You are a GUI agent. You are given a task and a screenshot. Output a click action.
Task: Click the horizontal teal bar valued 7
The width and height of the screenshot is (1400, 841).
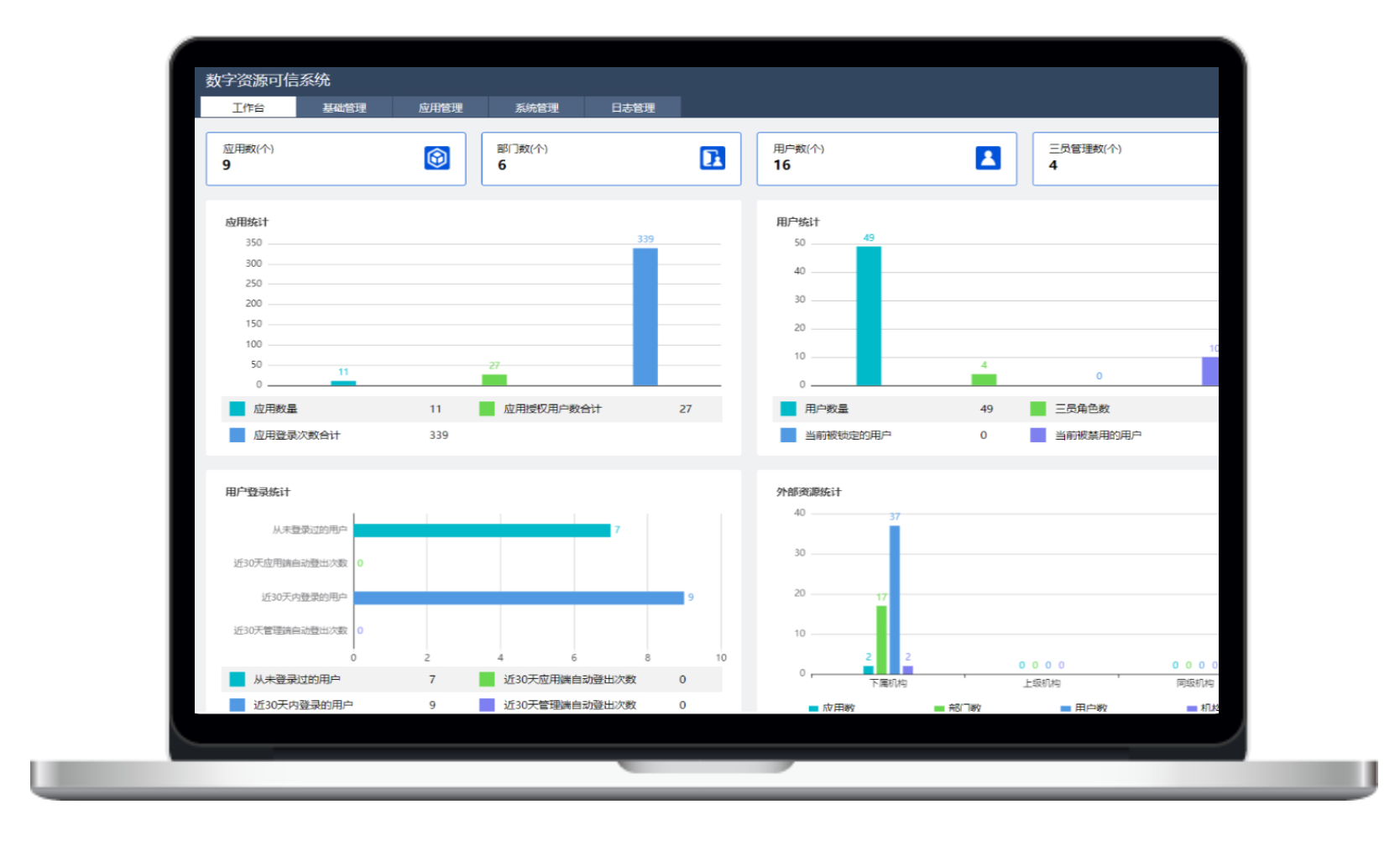click(483, 530)
